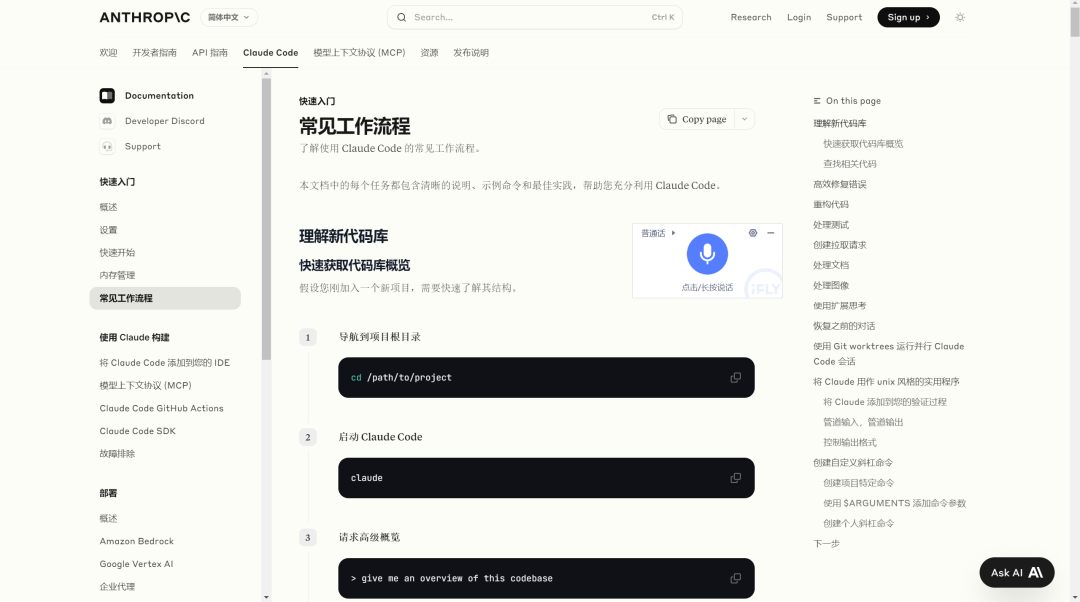1080x602 pixels.
Task: Switch to the 资源 tab
Action: [429, 52]
